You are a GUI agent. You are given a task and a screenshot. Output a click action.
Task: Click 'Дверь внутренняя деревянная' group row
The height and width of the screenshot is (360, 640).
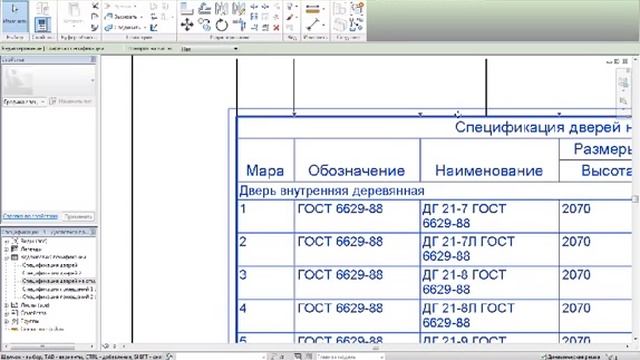(332, 191)
